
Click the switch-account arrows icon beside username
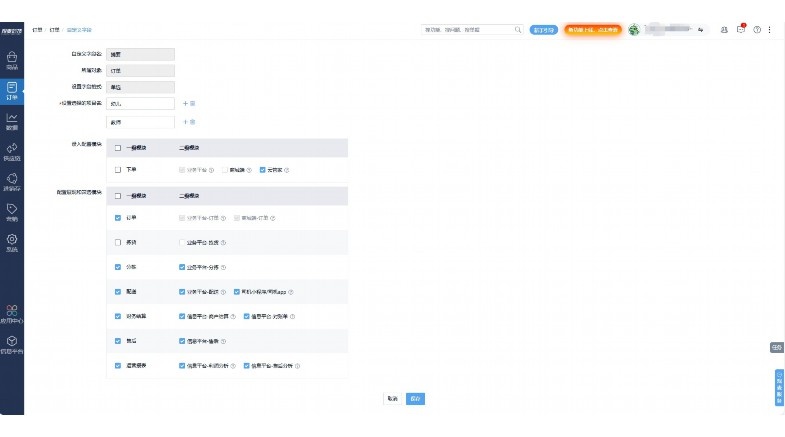pyautogui.click(x=700, y=30)
